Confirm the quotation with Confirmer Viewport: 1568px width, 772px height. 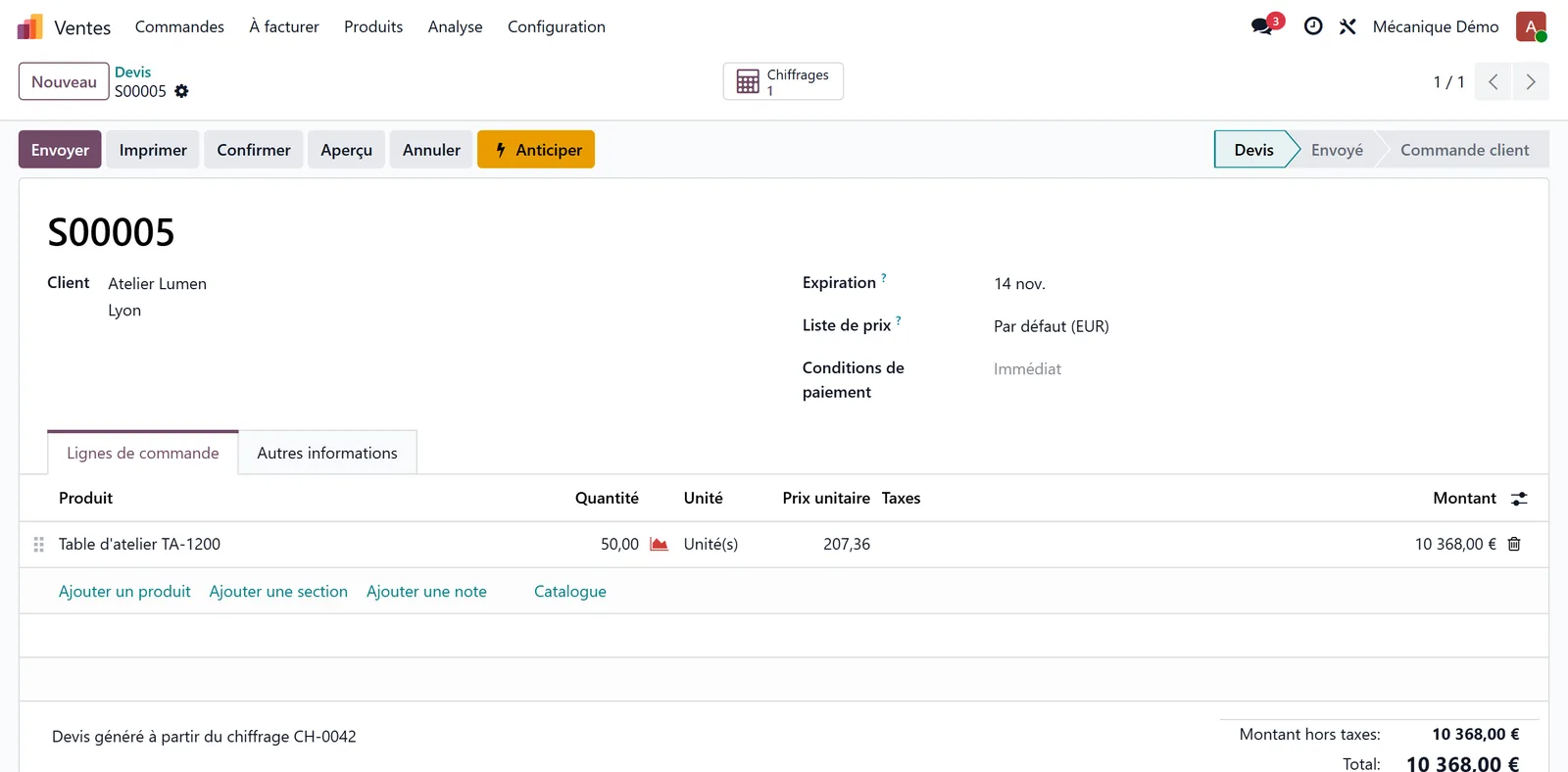254,149
